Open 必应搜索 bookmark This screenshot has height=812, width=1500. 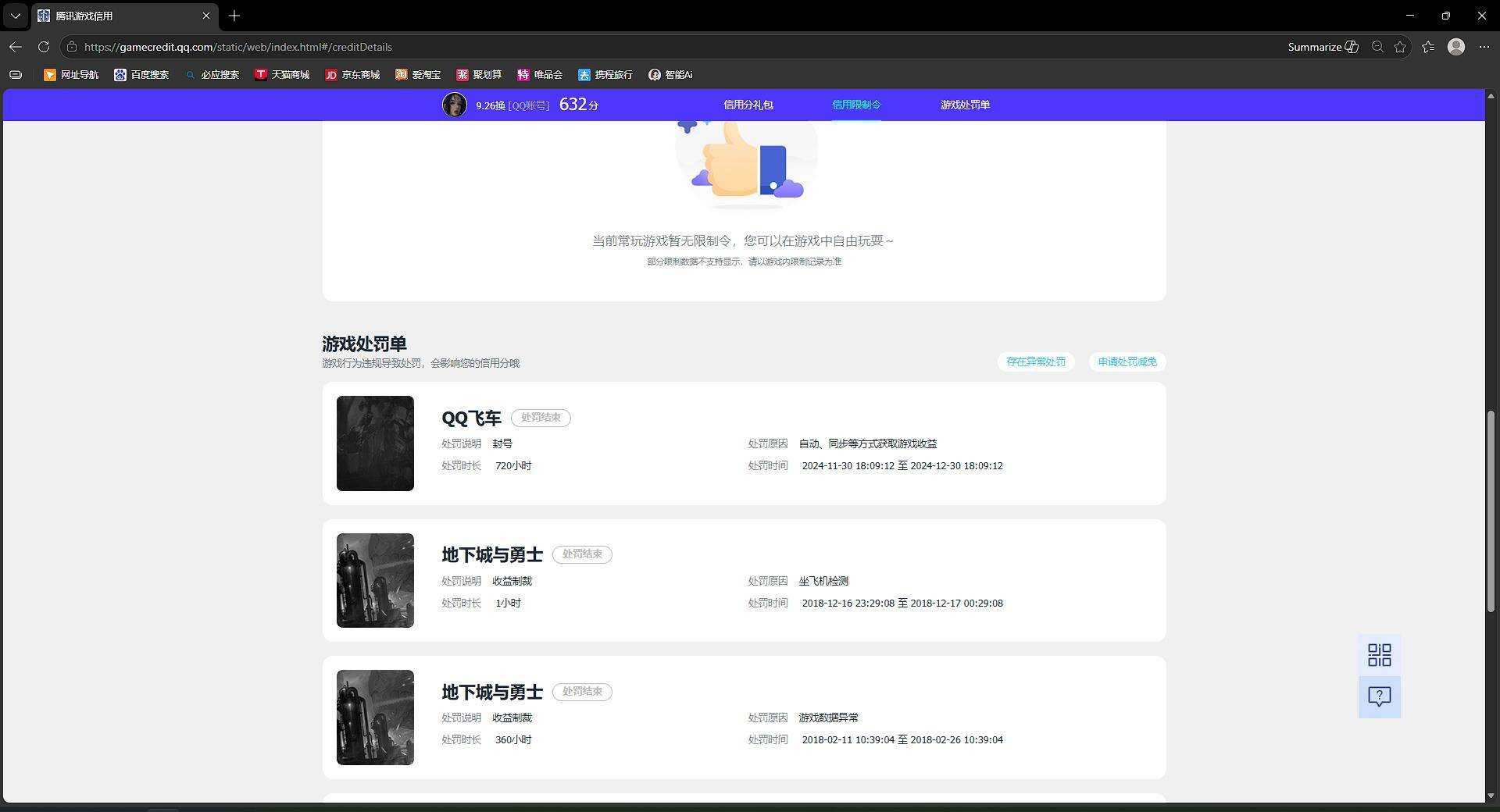click(212, 75)
